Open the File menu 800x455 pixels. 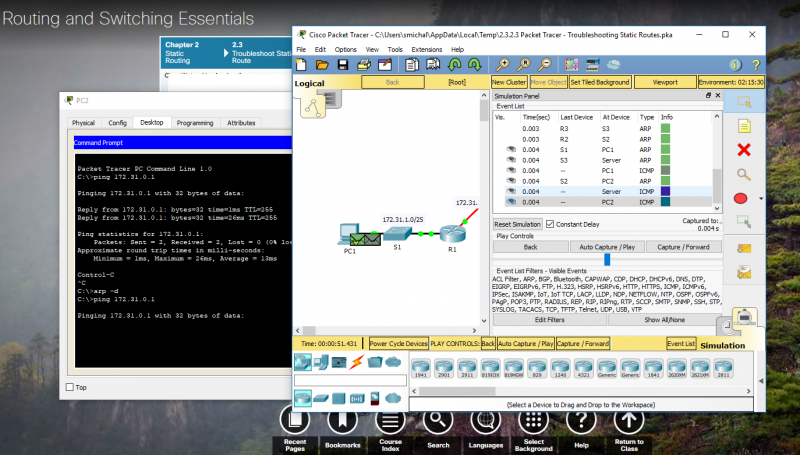click(301, 49)
